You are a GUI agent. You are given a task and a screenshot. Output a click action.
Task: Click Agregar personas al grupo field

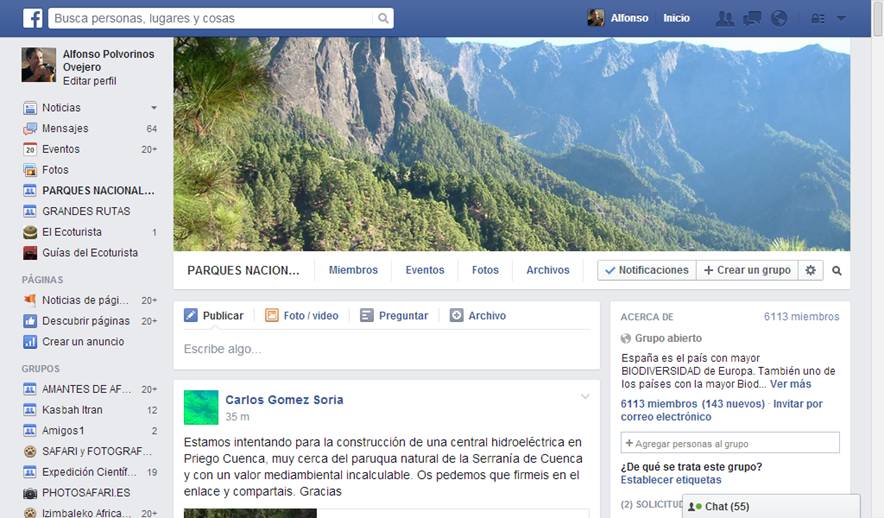tap(730, 443)
